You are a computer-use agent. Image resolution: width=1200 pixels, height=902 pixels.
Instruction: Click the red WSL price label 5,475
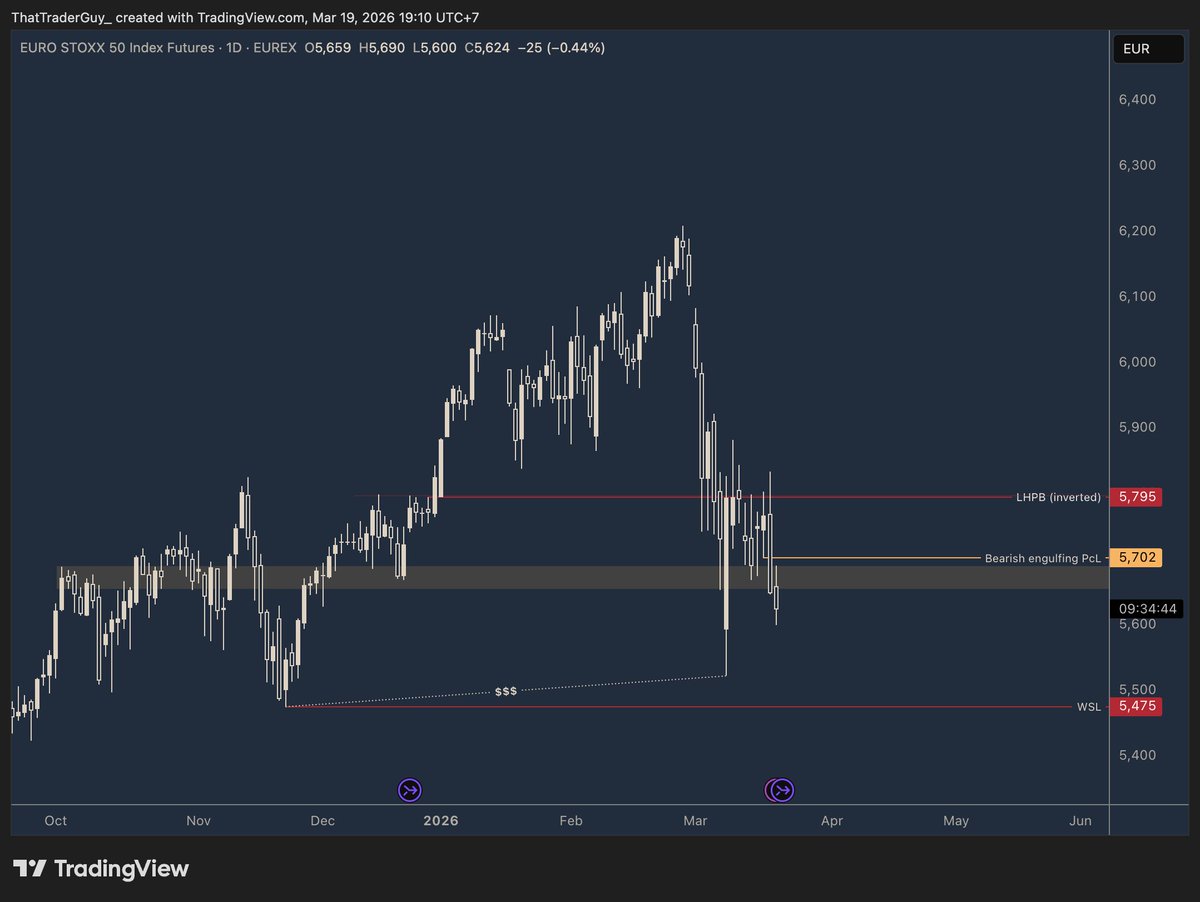point(1137,706)
